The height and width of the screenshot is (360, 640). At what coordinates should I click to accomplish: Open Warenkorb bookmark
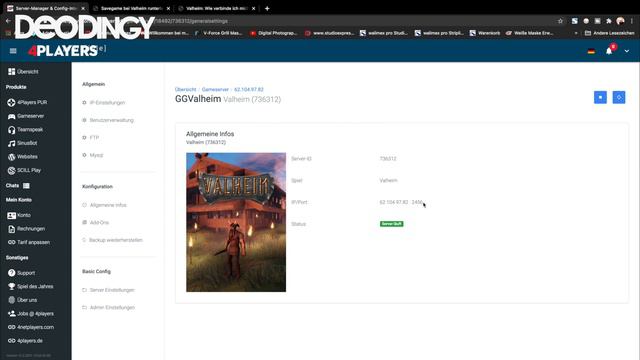coord(485,33)
